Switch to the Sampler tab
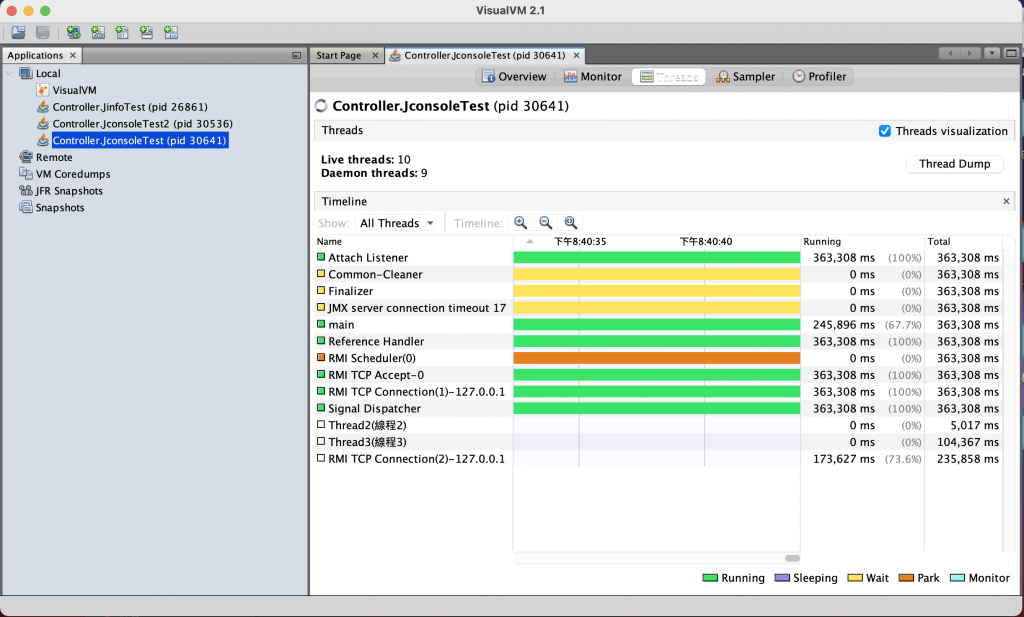 coord(745,76)
